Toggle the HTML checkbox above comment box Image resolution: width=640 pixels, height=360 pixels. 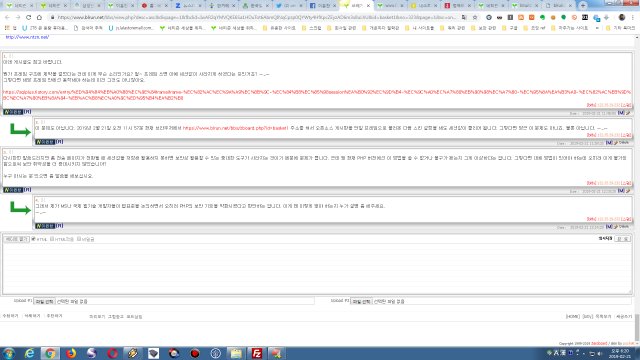coord(33,239)
